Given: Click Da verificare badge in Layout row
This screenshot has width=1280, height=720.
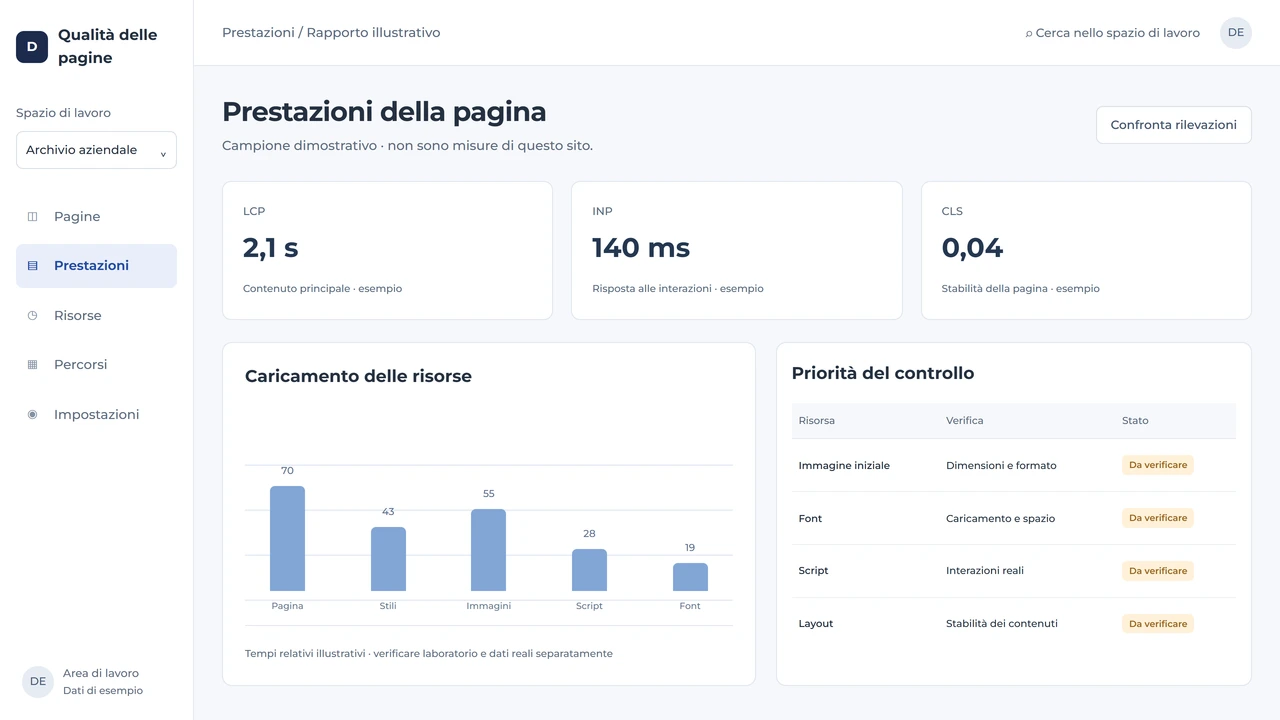Looking at the screenshot, I should 1158,624.
